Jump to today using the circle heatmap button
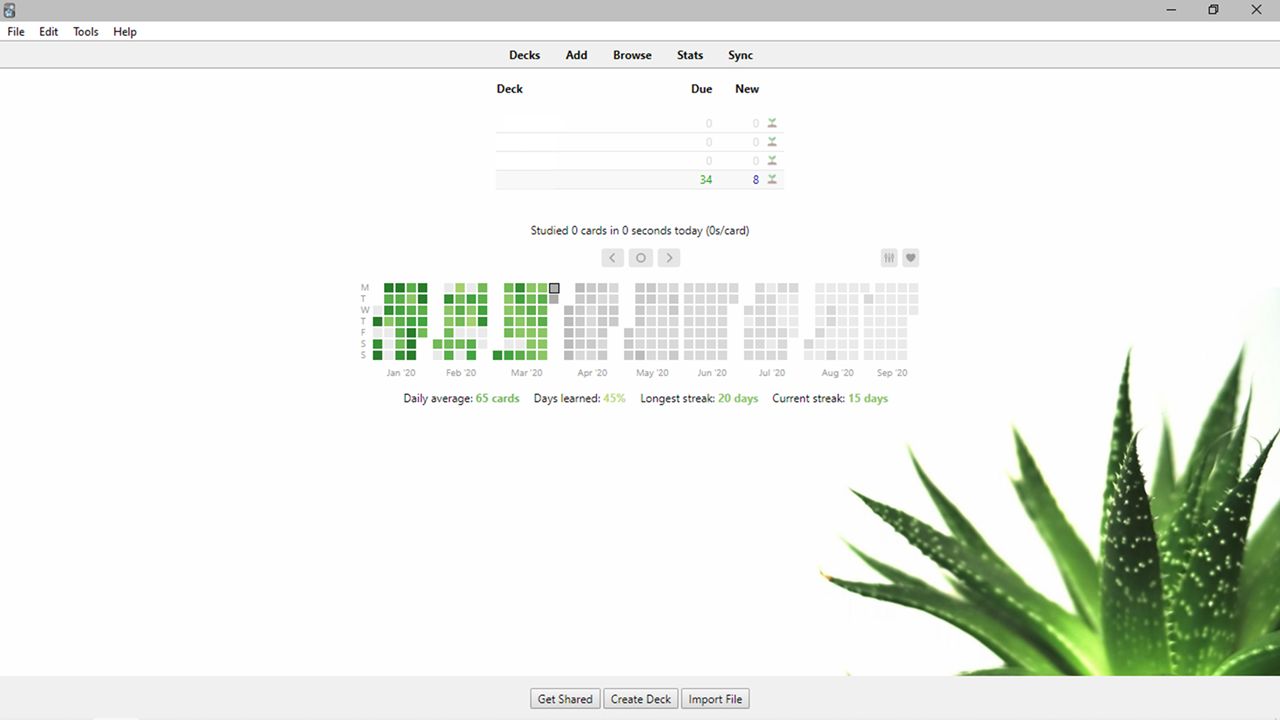The image size is (1280, 720). click(x=640, y=257)
